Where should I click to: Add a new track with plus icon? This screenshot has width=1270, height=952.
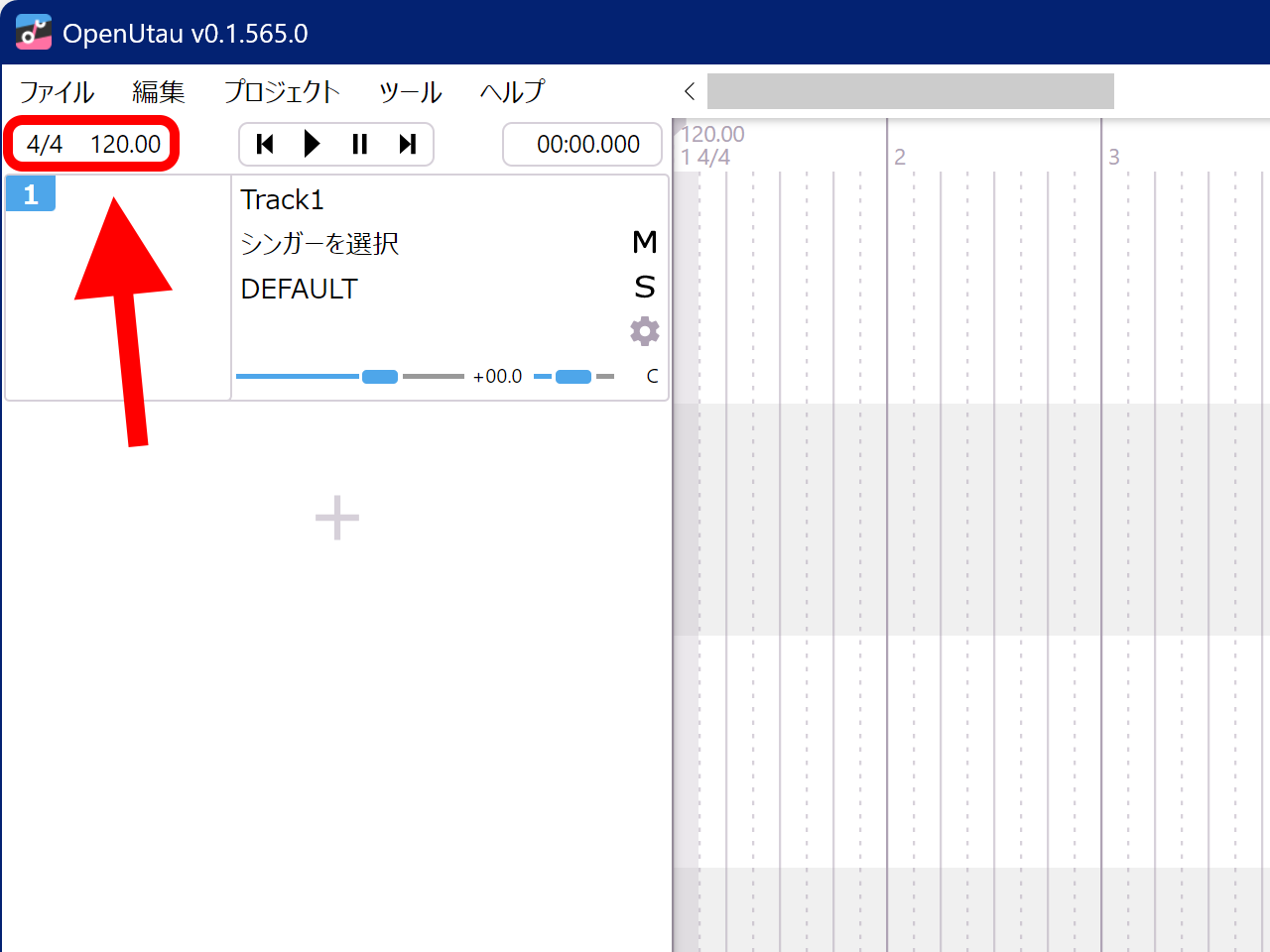click(337, 518)
